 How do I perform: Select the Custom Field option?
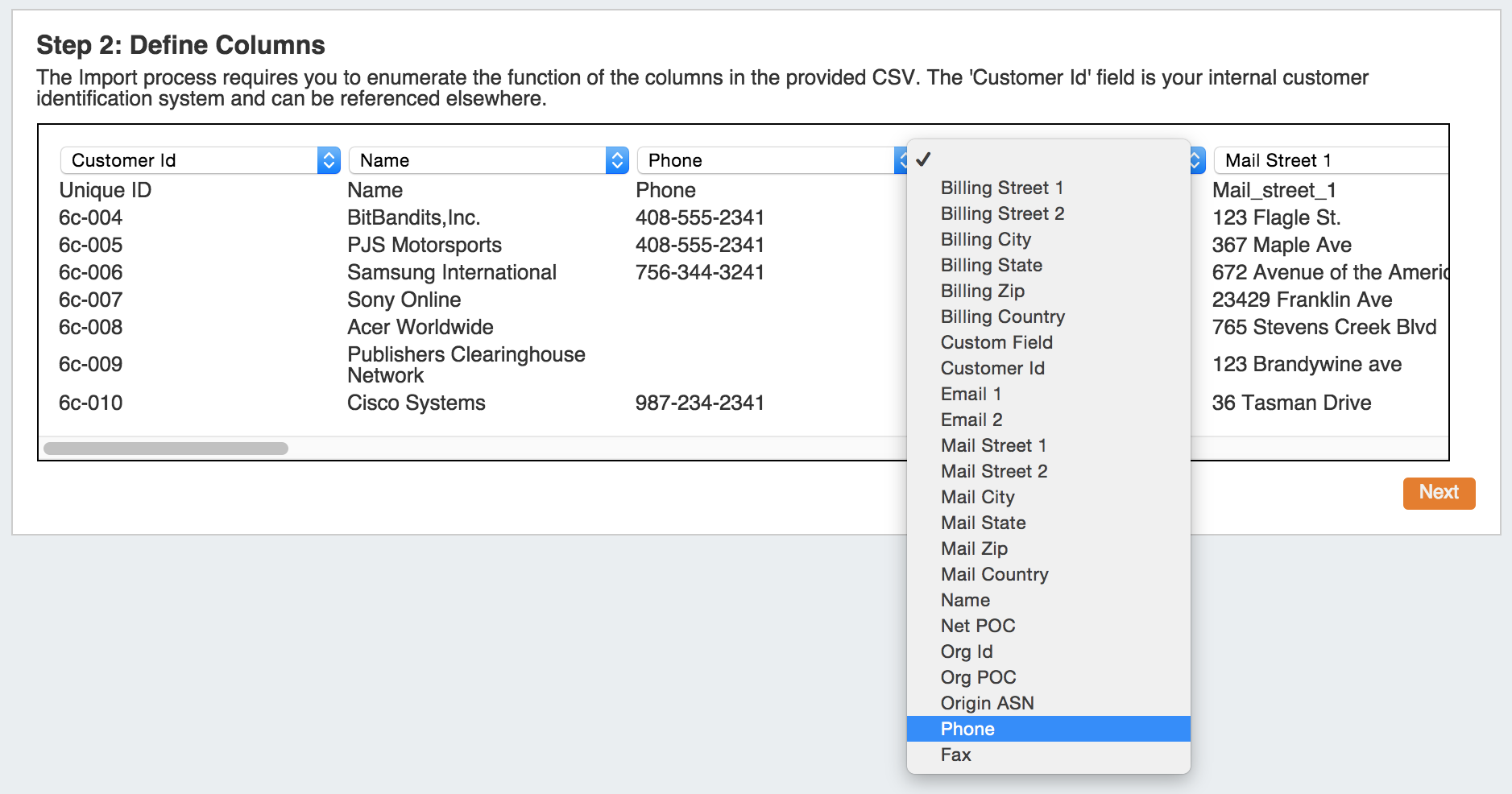coord(996,342)
